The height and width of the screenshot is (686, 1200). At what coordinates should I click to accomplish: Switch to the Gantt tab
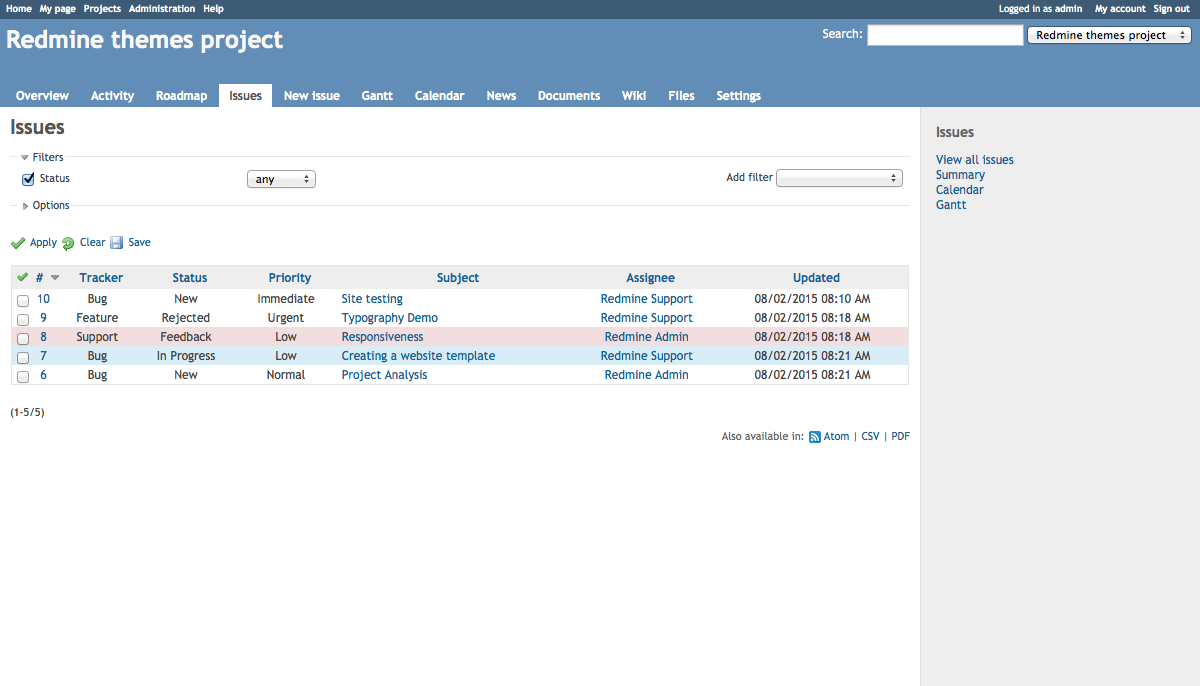click(x=377, y=96)
